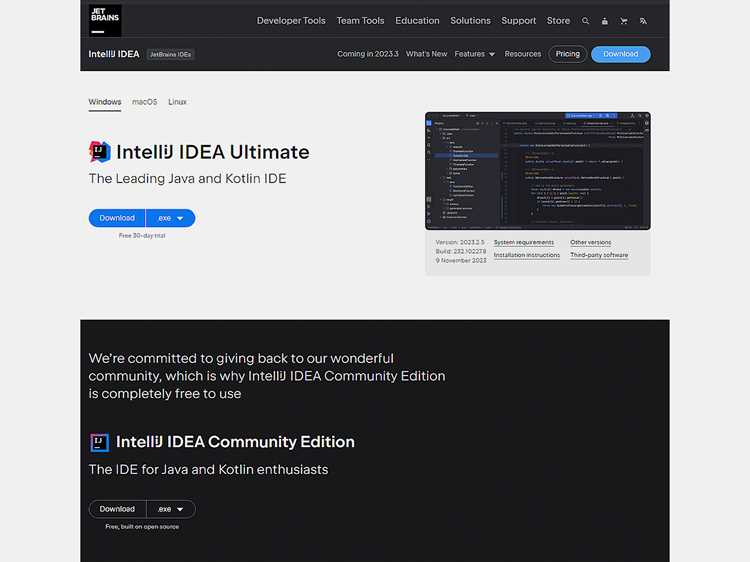Screen dimensions: 750x562
Task: Open What's New page
Action: pos(426,54)
